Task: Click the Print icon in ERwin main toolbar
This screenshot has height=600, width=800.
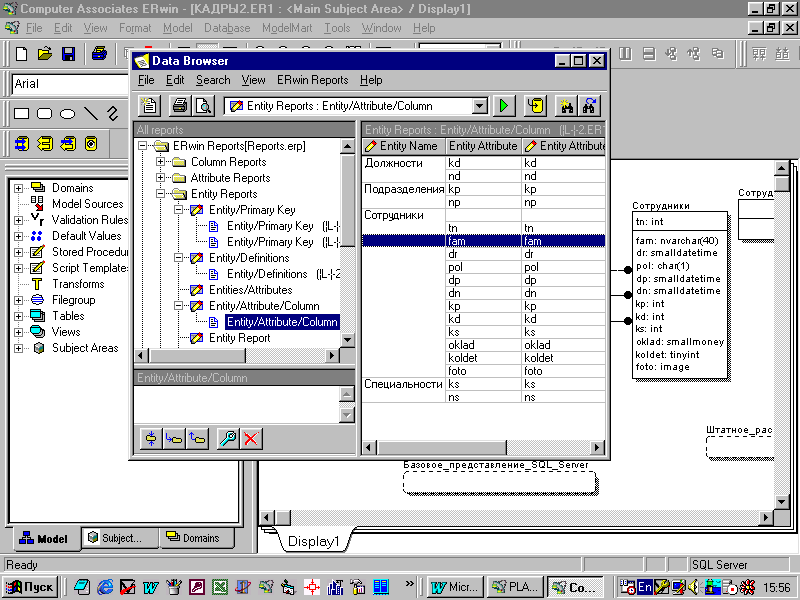Action: (99, 54)
